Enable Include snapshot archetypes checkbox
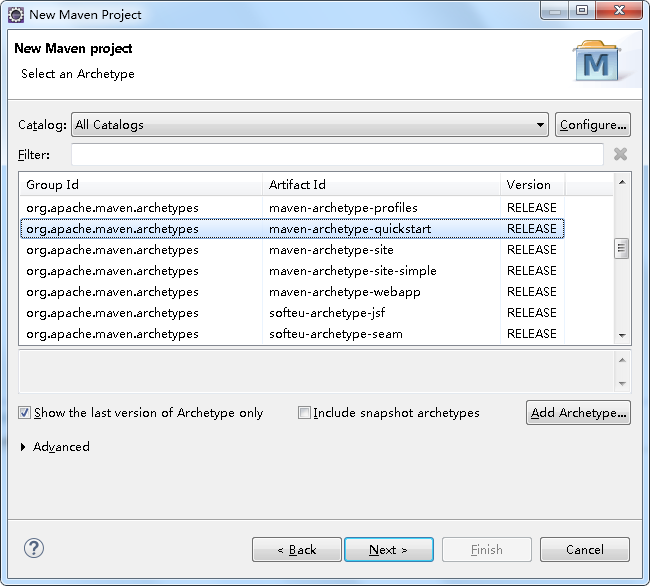The width and height of the screenshot is (650, 586). click(304, 413)
